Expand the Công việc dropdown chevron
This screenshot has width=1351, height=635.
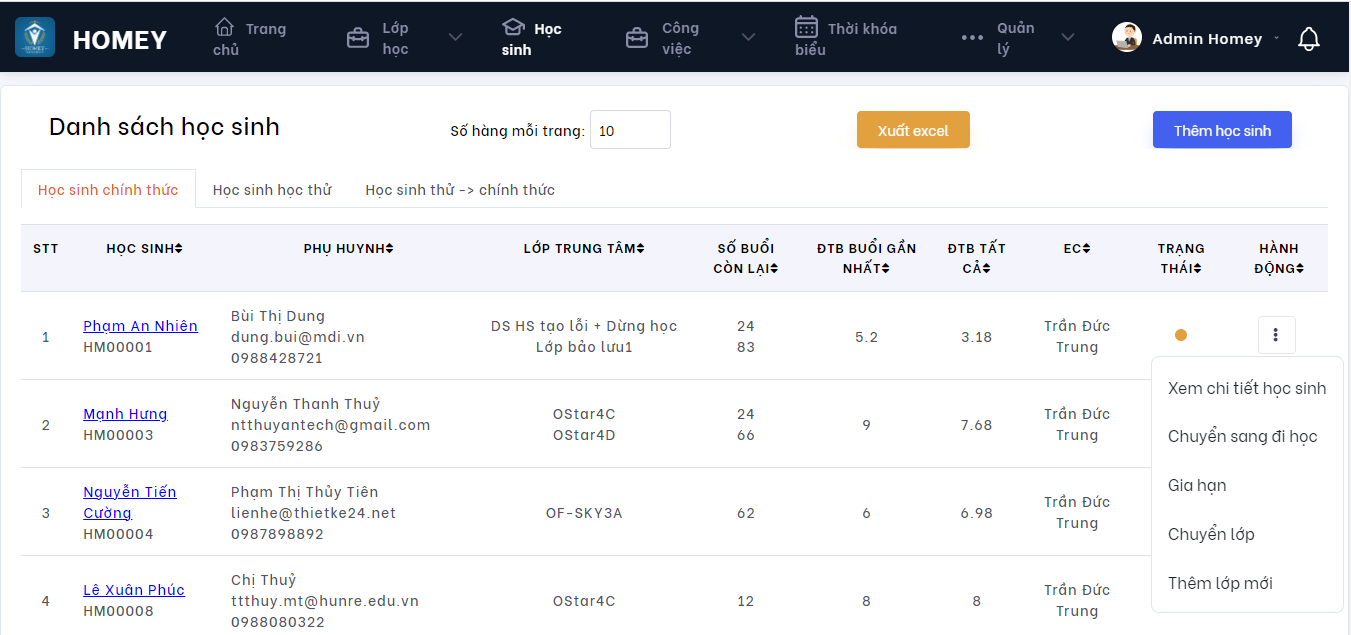point(748,38)
